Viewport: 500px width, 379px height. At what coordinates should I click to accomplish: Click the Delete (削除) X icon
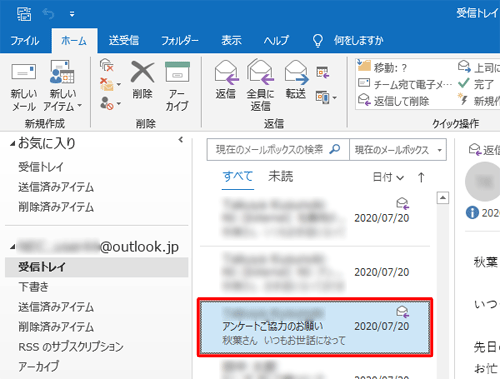click(142, 72)
